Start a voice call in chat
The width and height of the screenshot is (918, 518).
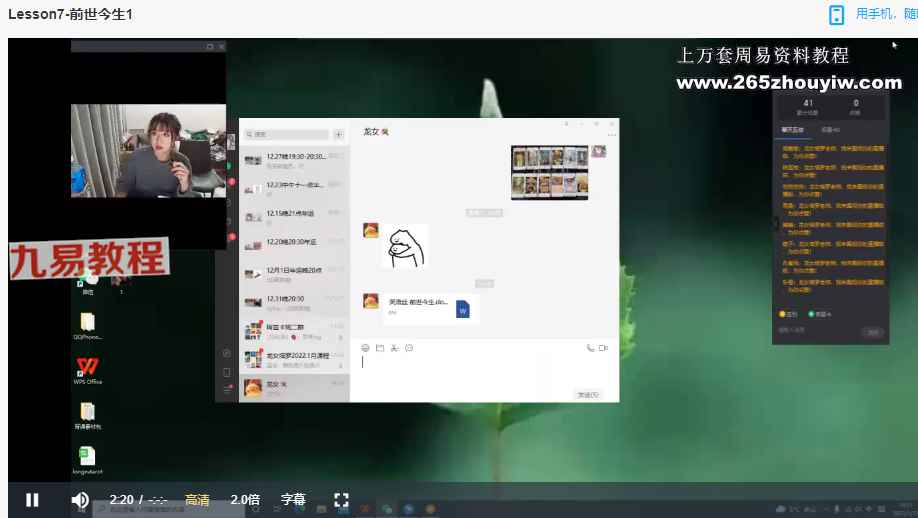click(x=590, y=348)
